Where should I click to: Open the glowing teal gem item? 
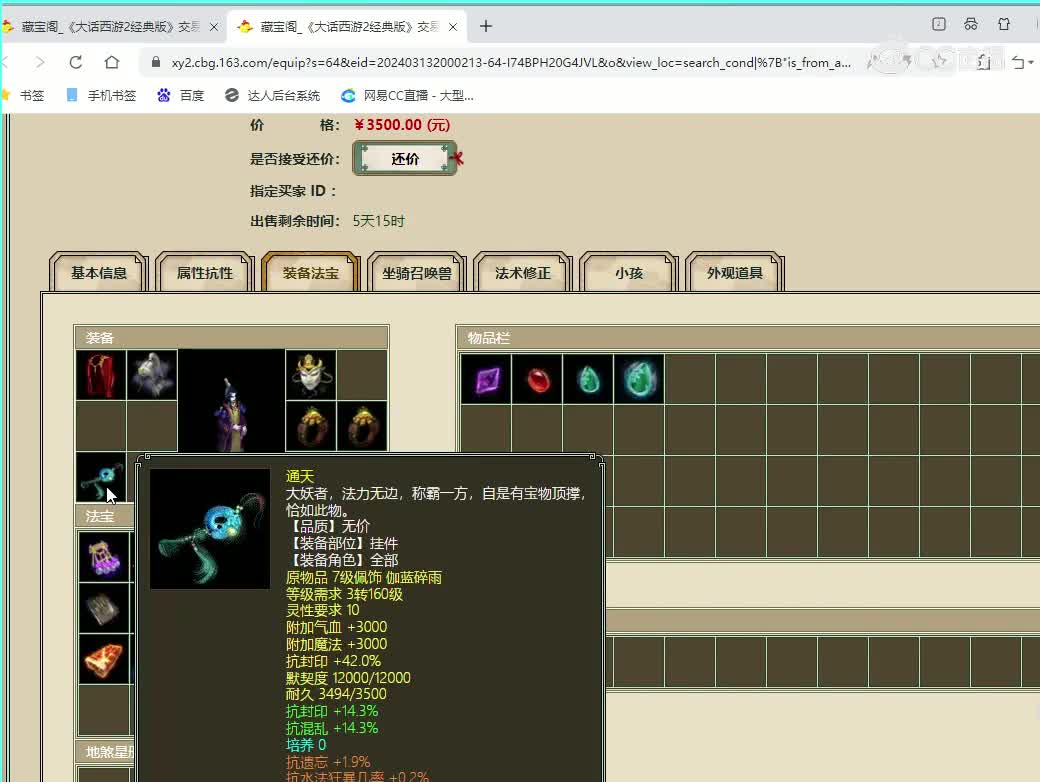(x=639, y=379)
